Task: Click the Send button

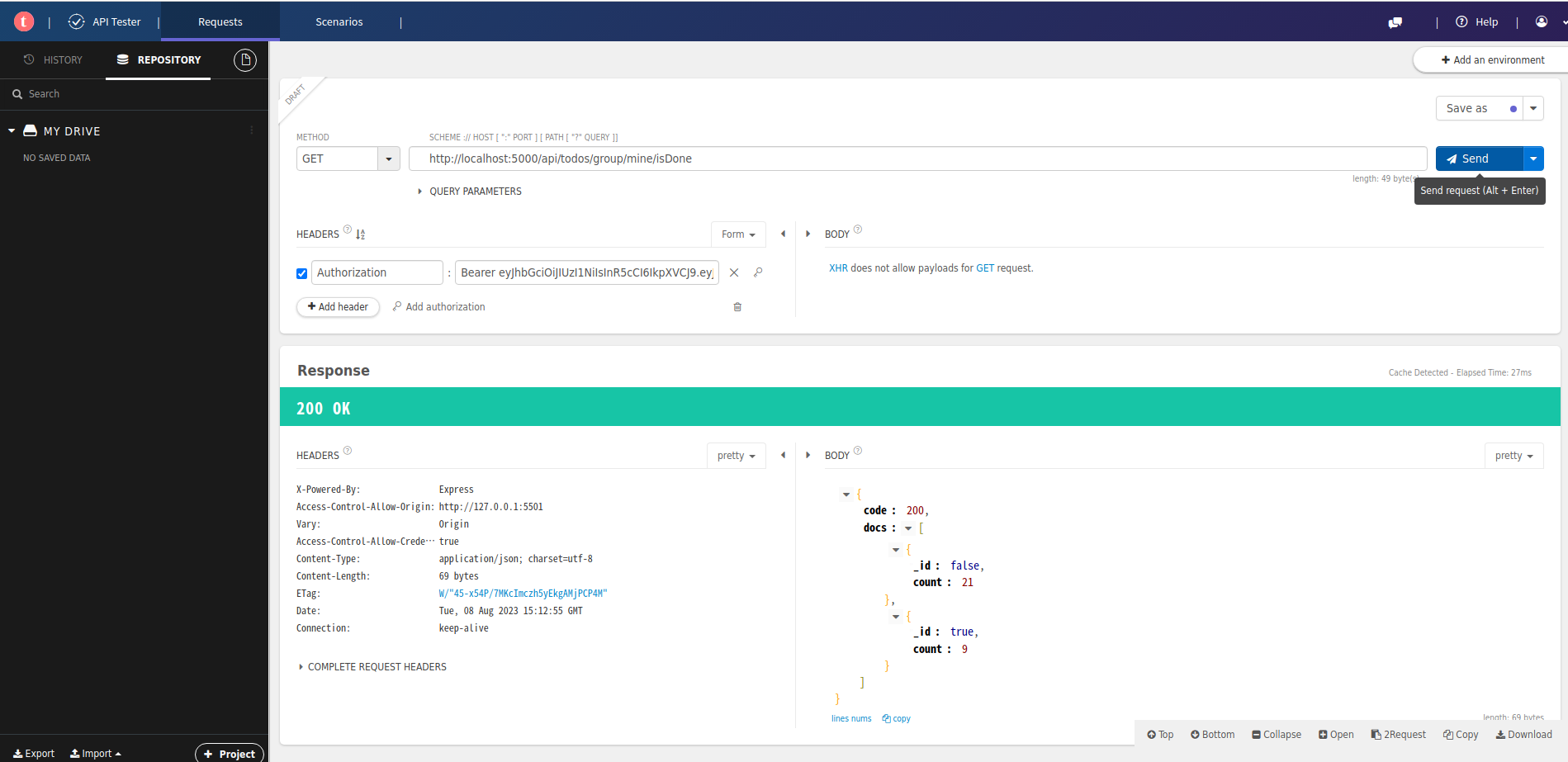Action: click(1479, 159)
